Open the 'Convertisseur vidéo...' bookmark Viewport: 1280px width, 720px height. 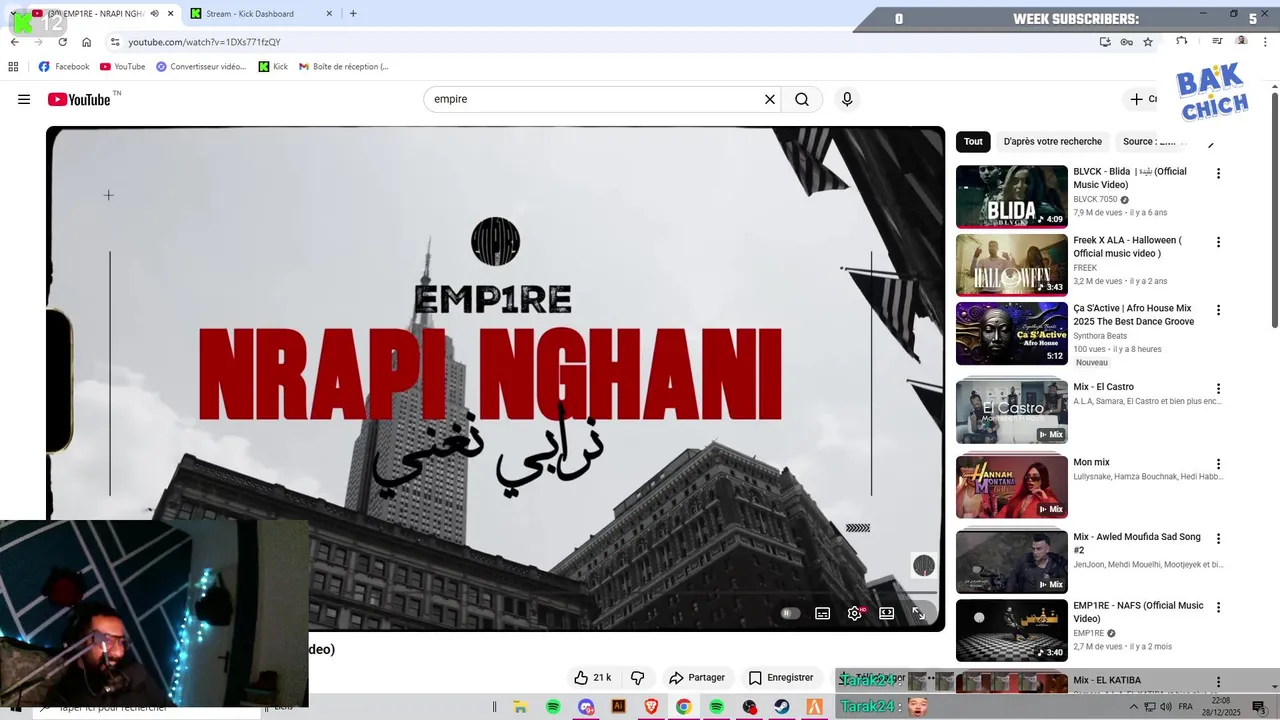[200, 67]
